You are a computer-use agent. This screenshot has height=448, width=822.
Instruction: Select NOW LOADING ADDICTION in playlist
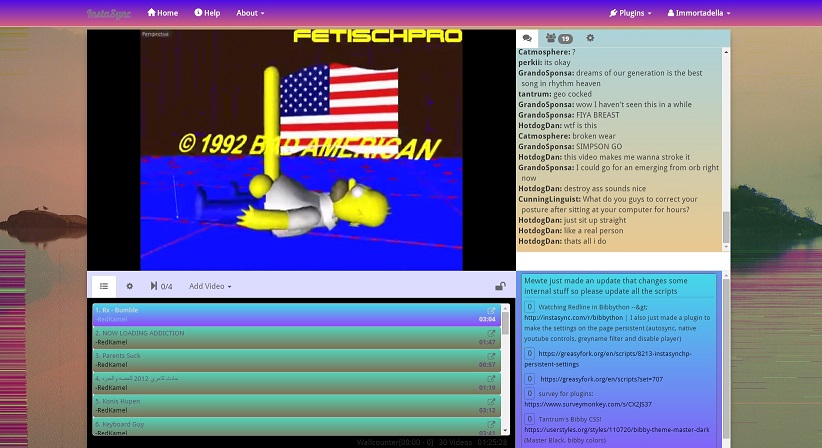[297, 337]
